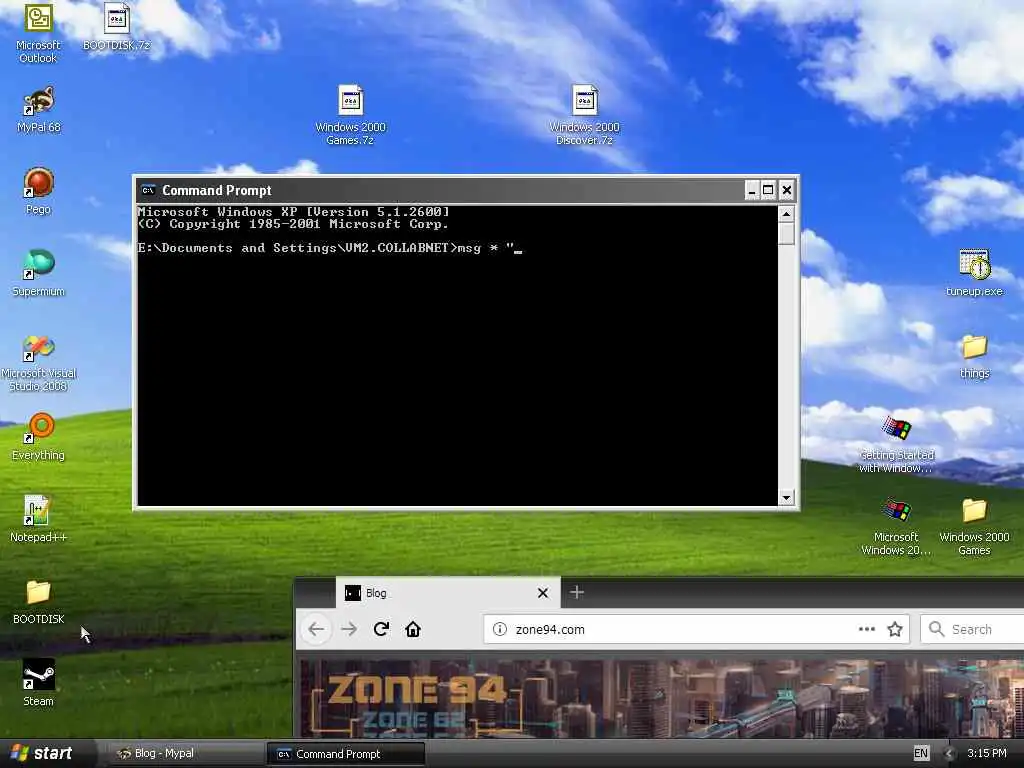
Task: Click the zone94.com address bar
Action: coord(696,629)
